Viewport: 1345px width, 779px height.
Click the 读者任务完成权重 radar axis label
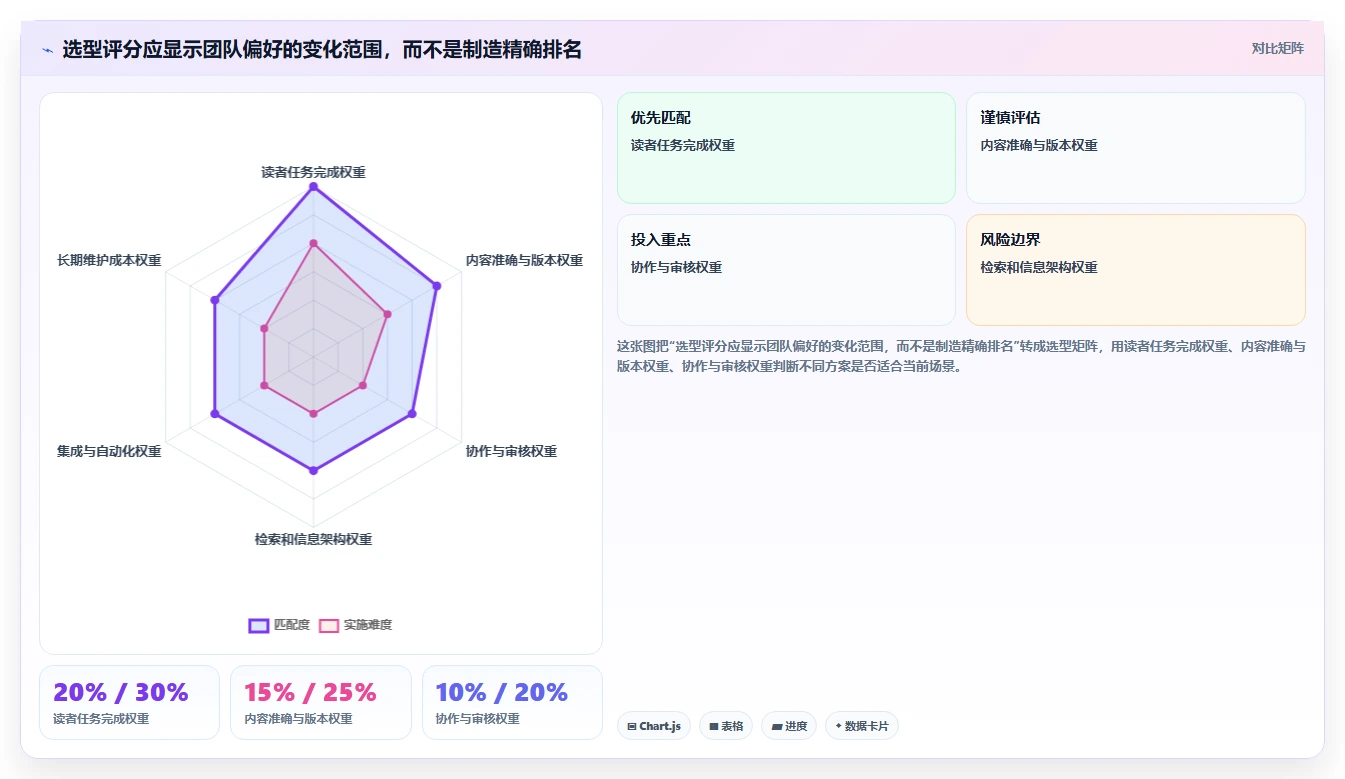click(313, 172)
